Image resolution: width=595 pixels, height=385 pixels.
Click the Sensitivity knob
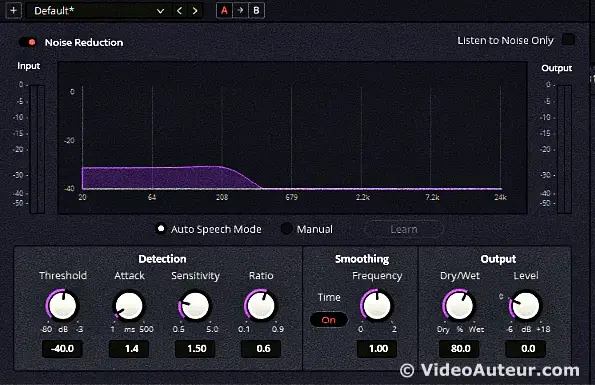(195, 306)
